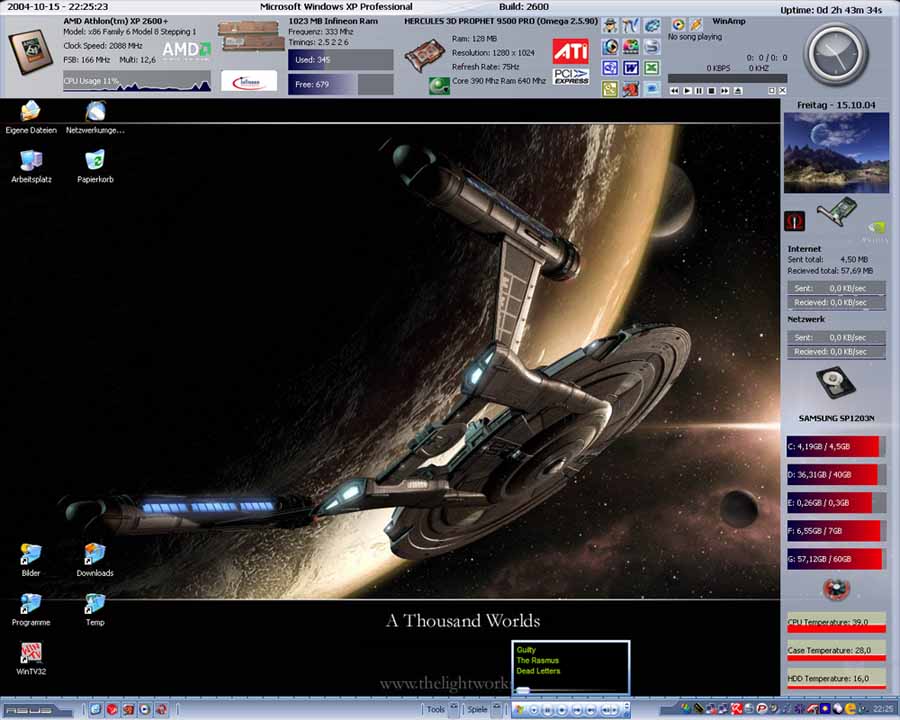Click the WinAmp panel close X button
The width and height of the screenshot is (900, 720).
[782, 91]
